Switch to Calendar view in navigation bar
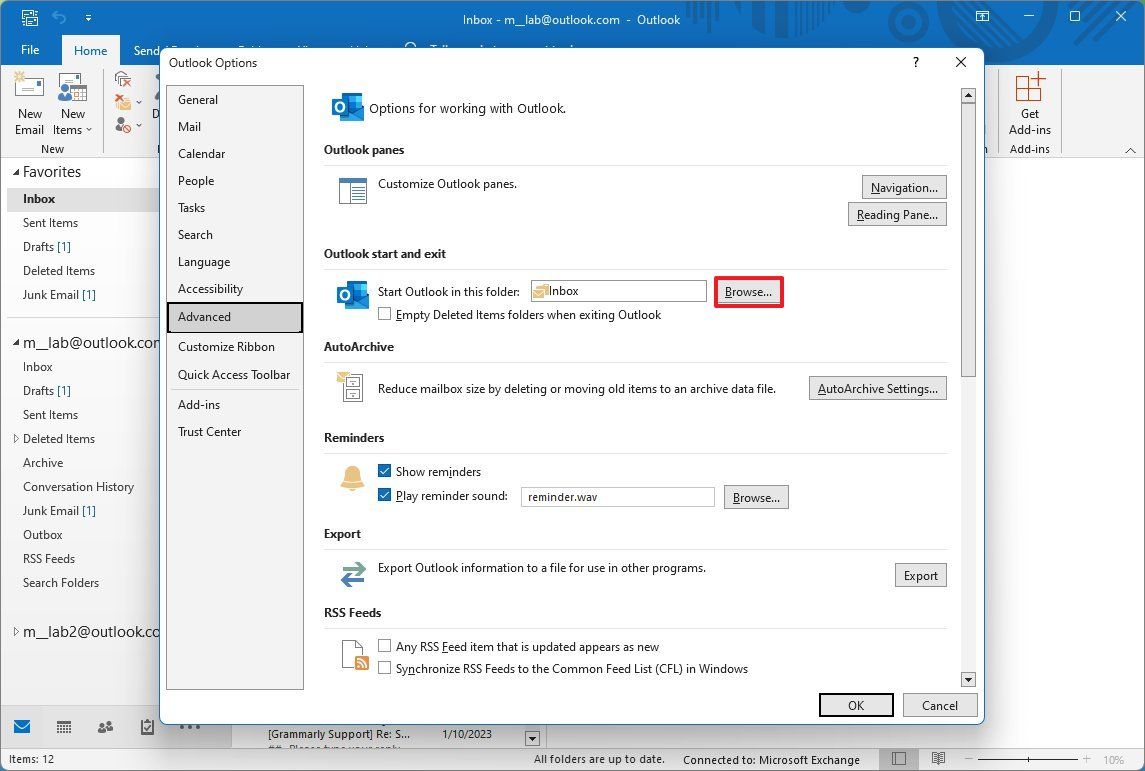Viewport: 1145px width, 771px height. [63, 727]
